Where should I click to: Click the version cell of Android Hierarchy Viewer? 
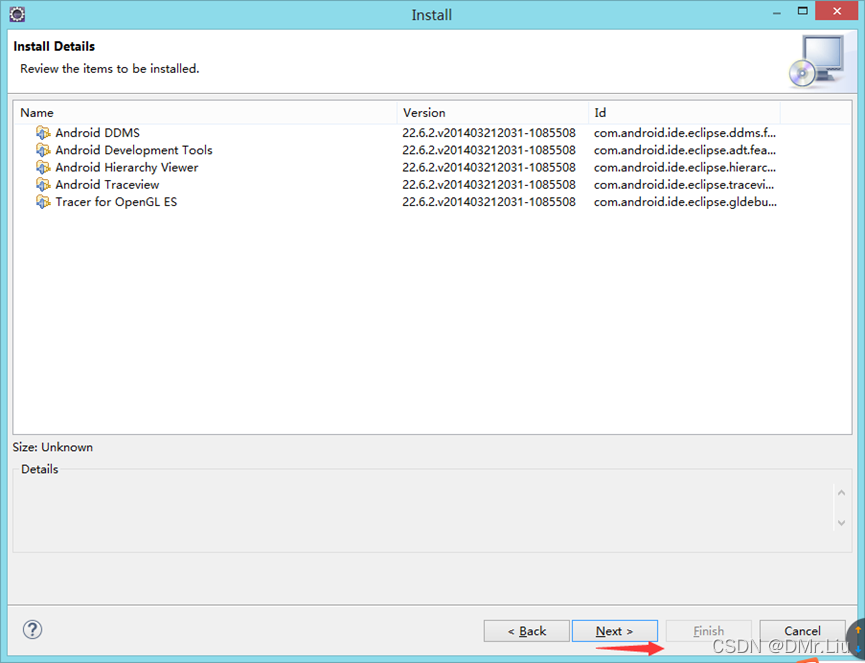coord(489,167)
